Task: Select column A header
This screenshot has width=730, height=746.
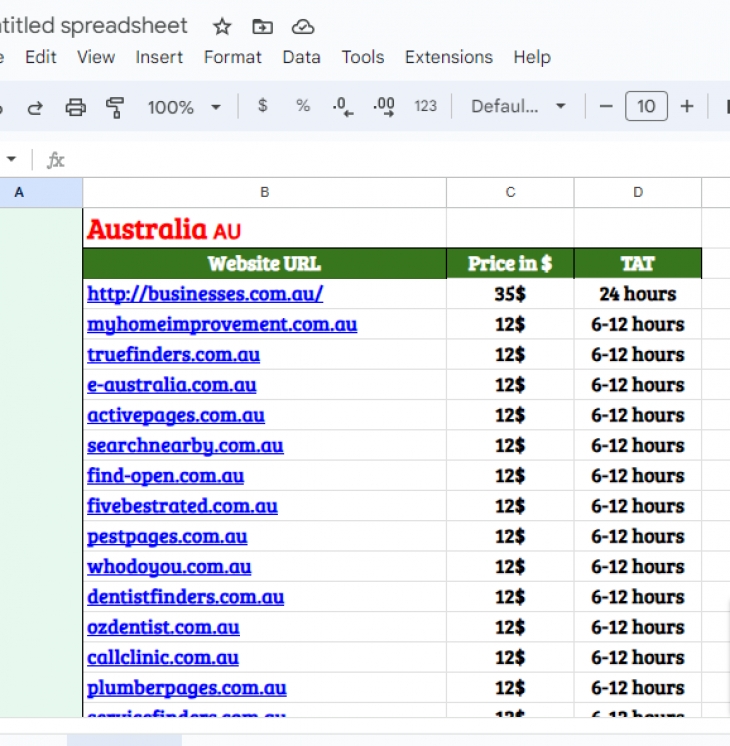Action: [41, 192]
